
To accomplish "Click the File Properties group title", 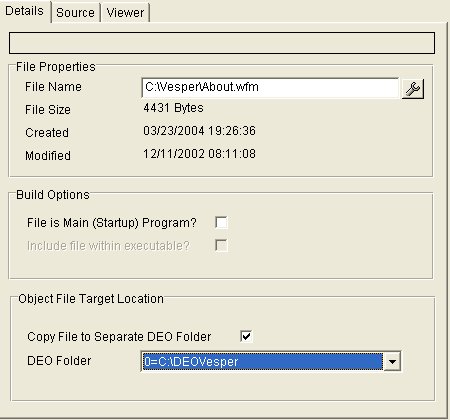I will click(56, 67).
